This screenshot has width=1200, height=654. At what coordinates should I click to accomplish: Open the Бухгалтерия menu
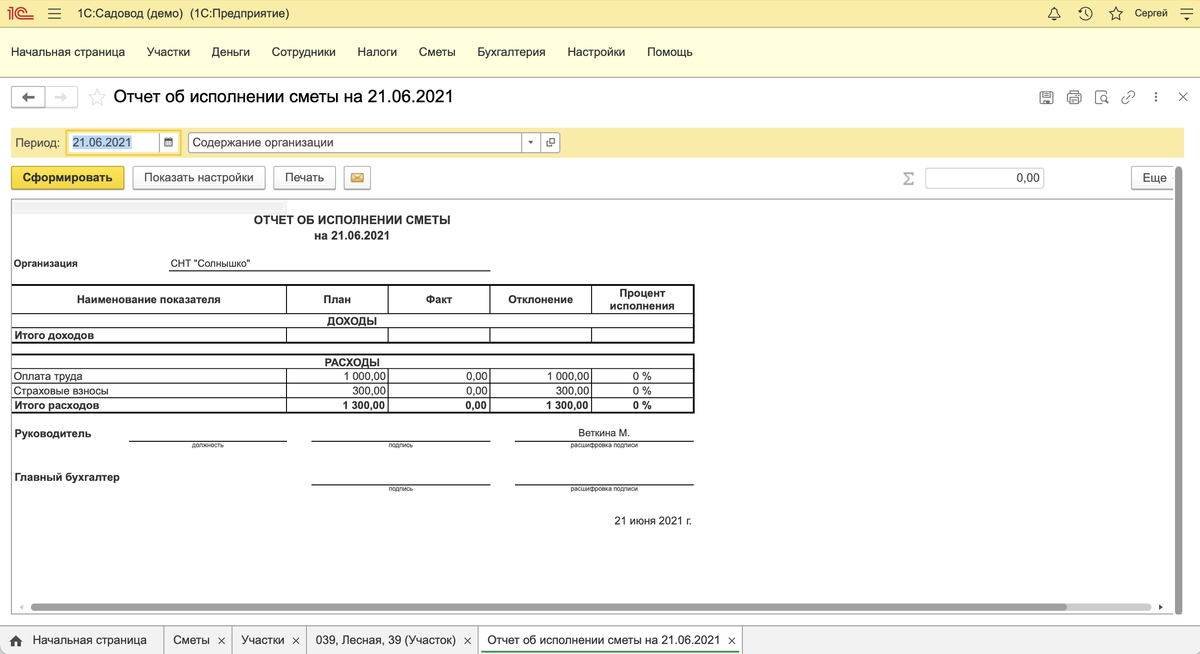click(511, 52)
